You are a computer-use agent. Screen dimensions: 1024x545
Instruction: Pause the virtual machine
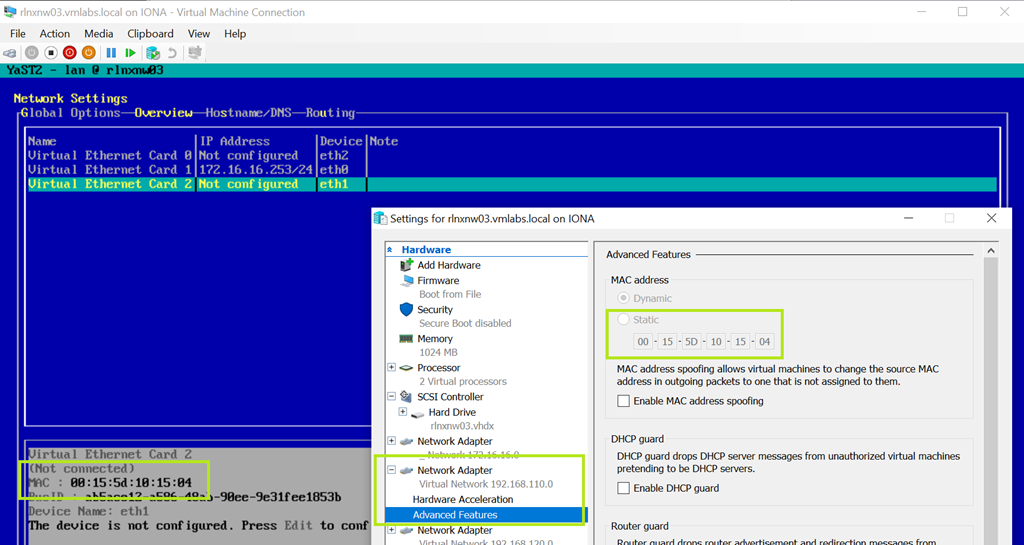pos(111,53)
